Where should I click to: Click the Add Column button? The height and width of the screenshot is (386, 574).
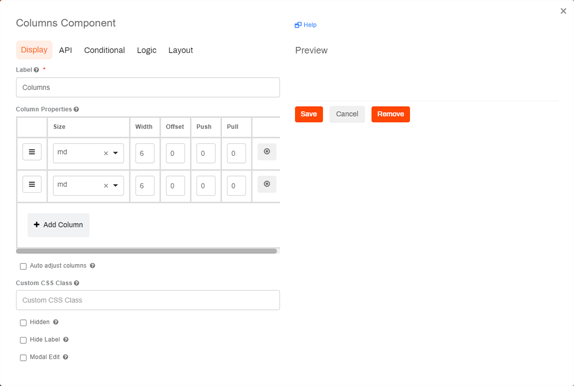click(59, 225)
